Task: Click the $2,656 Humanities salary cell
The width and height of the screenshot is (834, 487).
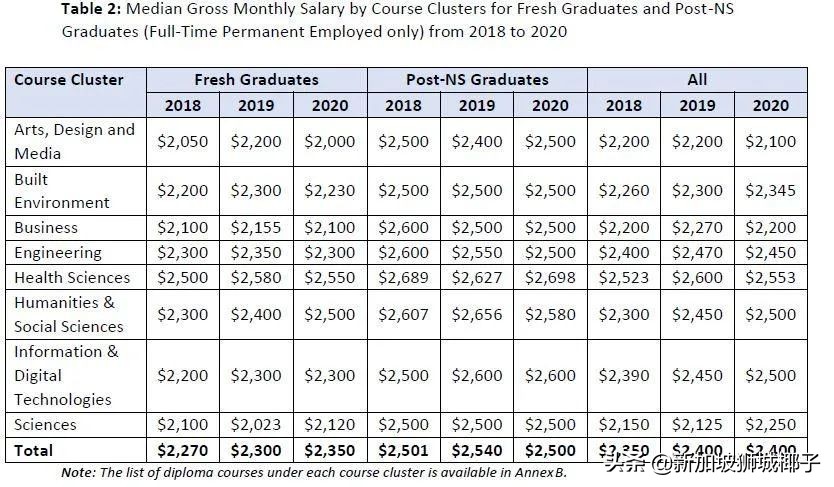Action: pos(477,314)
